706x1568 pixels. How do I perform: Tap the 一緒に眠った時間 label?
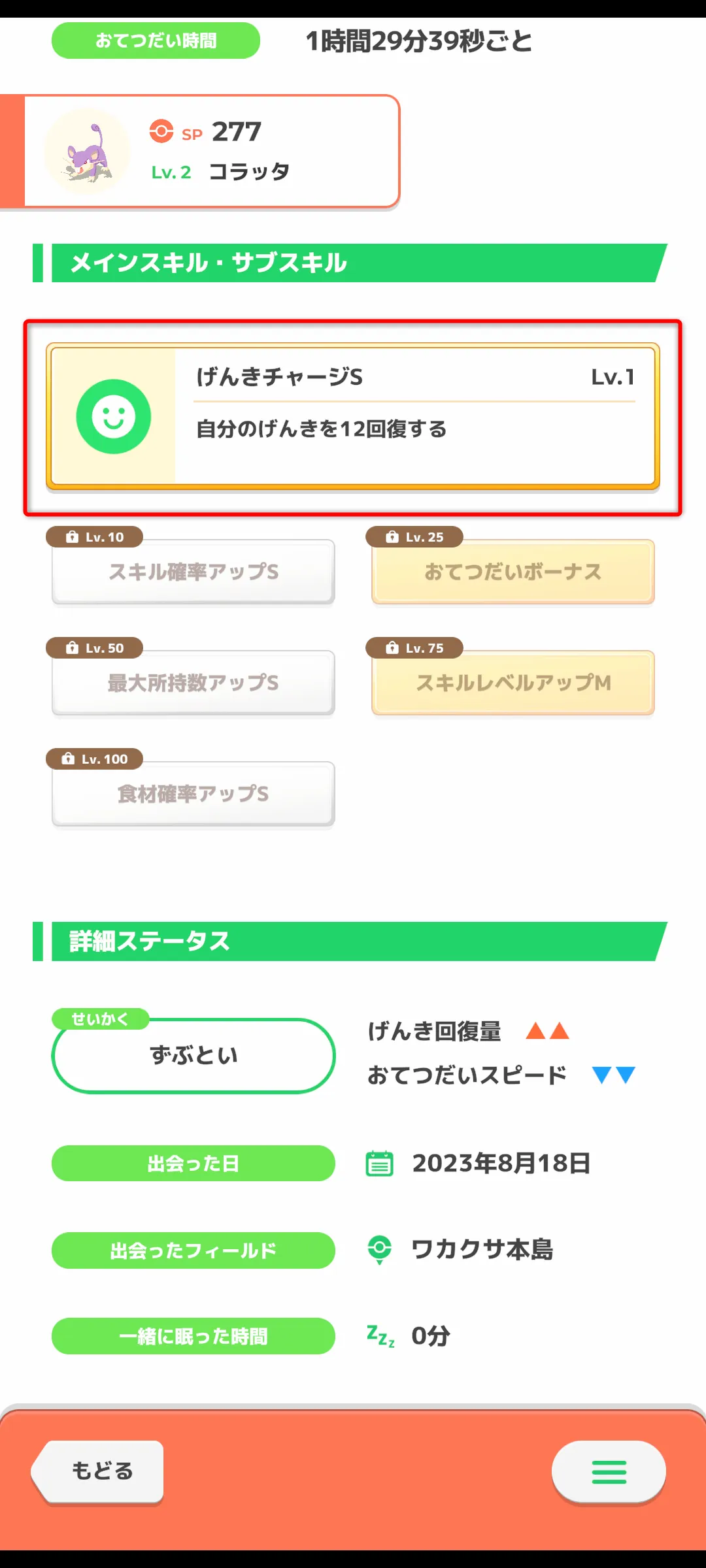click(x=193, y=1336)
